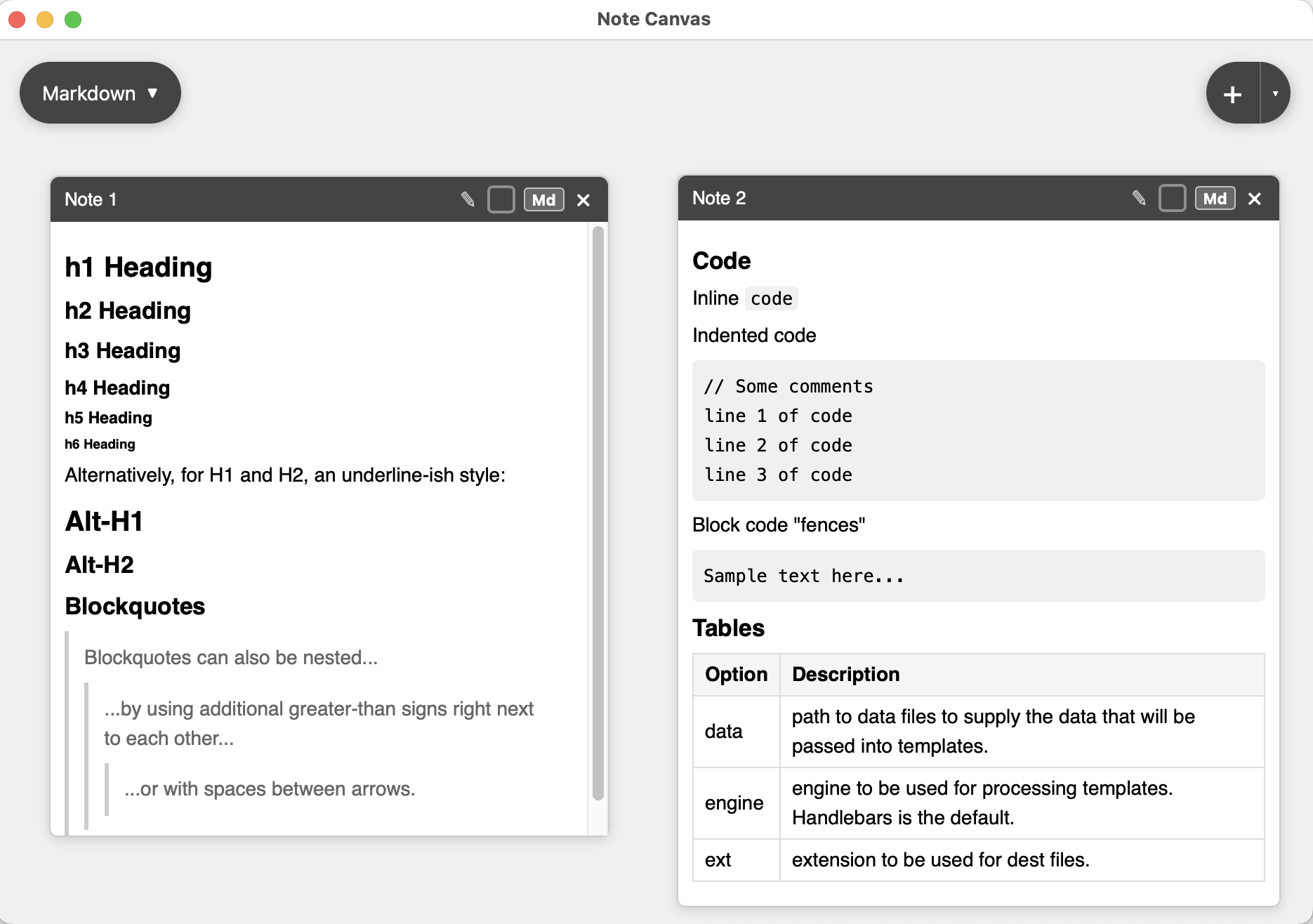Expand the arrow beside the plus button
Image resolution: width=1313 pixels, height=924 pixels.
pyautogui.click(x=1274, y=92)
